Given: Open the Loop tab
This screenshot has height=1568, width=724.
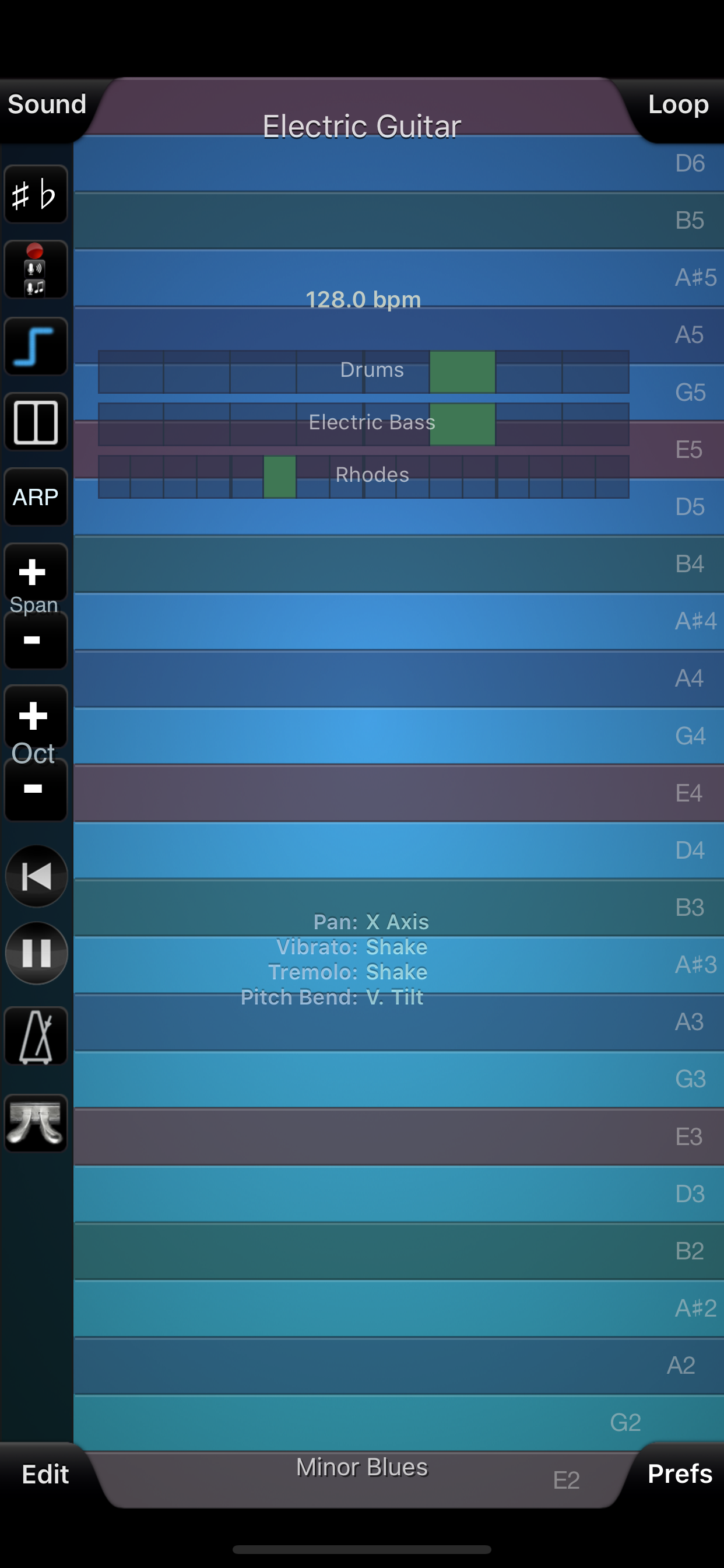Looking at the screenshot, I should pyautogui.click(x=679, y=104).
